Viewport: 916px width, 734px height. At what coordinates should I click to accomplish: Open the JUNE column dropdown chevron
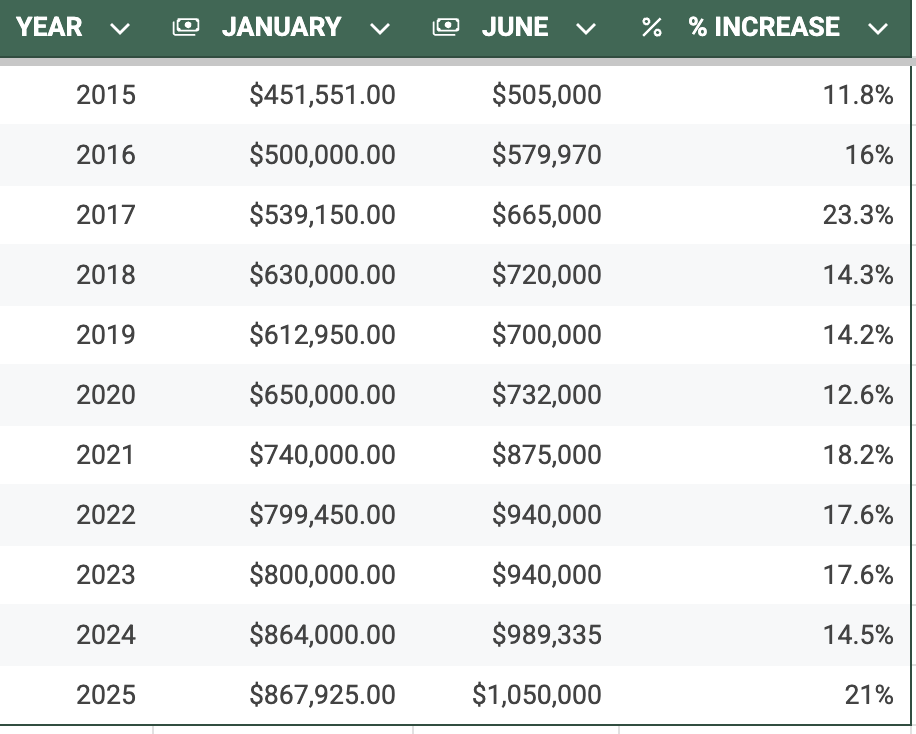click(x=586, y=29)
